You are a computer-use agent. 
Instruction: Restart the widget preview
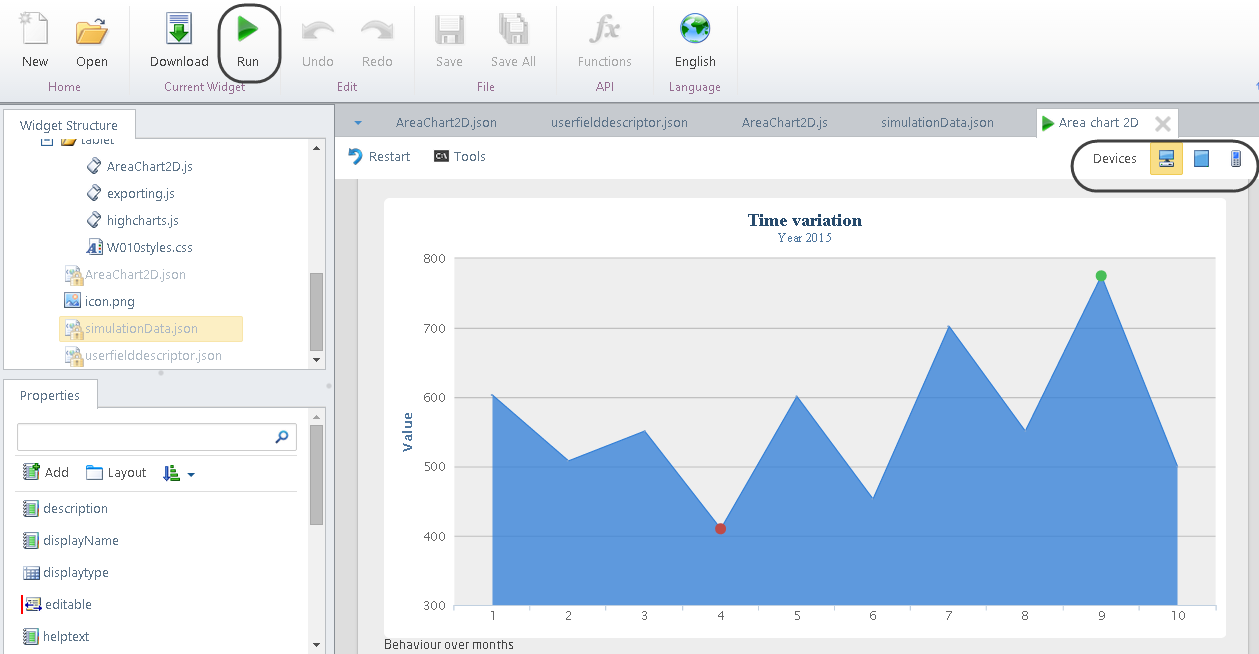coord(379,156)
